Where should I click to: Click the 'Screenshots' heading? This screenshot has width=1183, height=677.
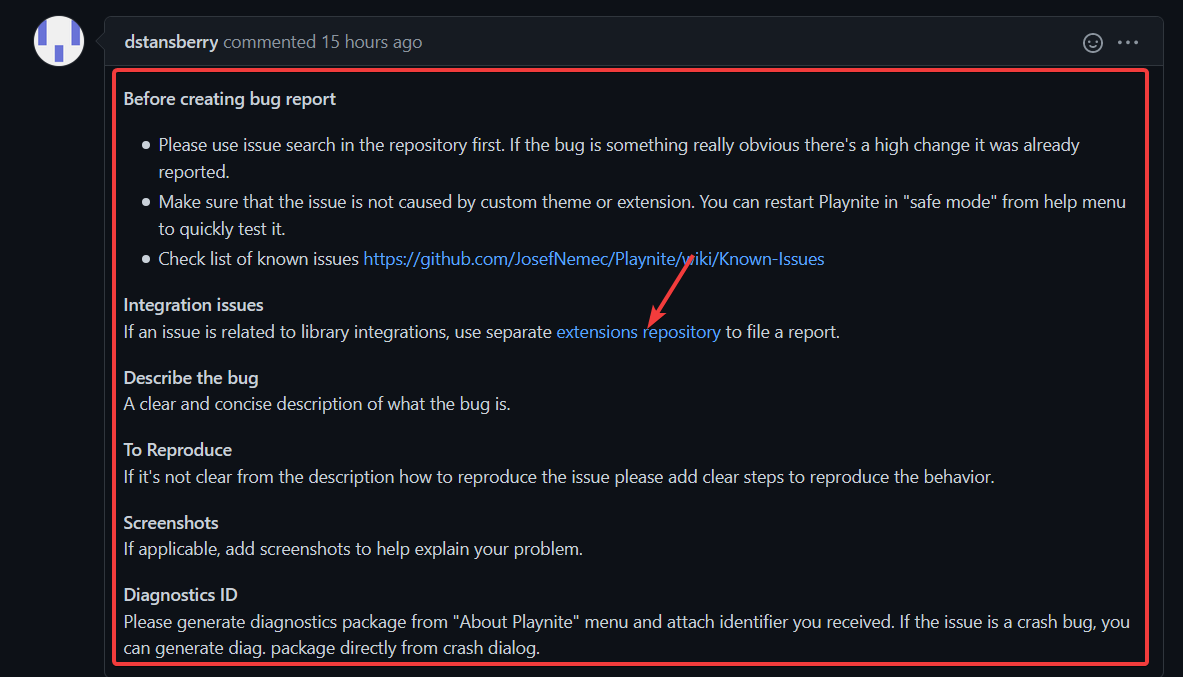pyautogui.click(x=170, y=522)
